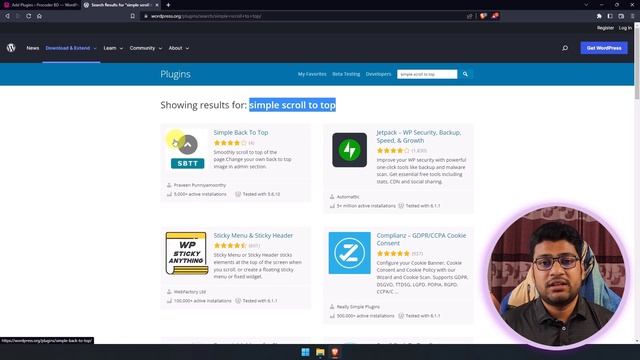The height and width of the screenshot is (360, 640).
Task: Go to browser home icon
Action: (39, 16)
